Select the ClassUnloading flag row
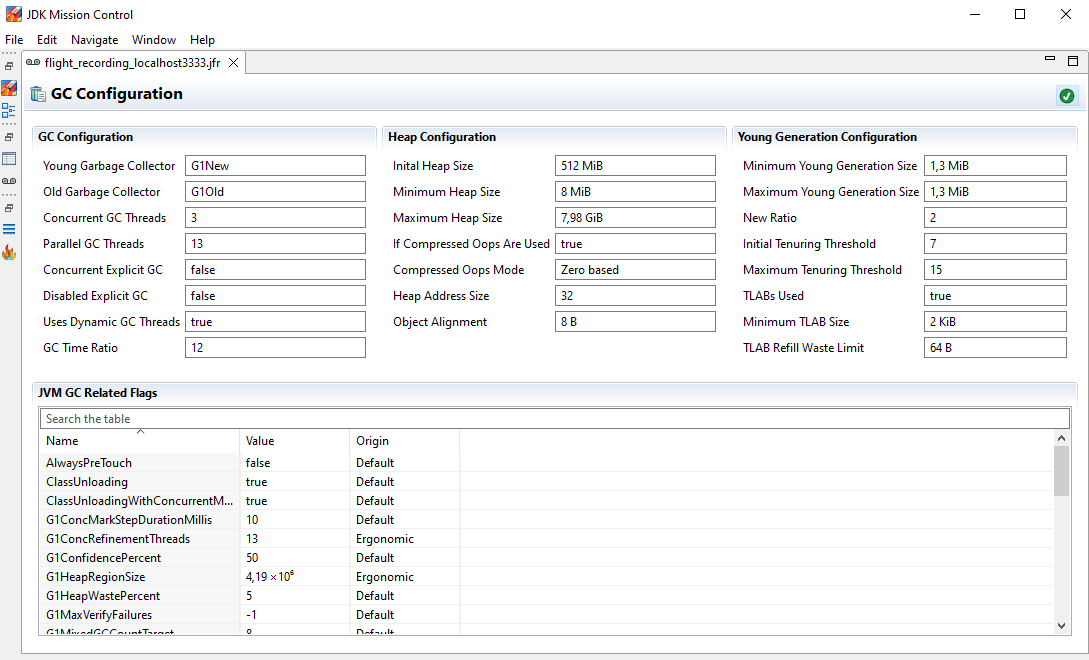Image resolution: width=1089 pixels, height=660 pixels. (x=547, y=481)
